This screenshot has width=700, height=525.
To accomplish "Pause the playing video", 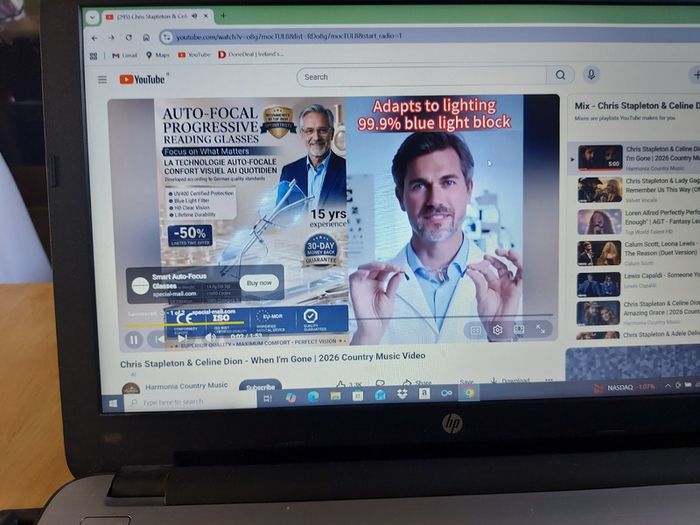I will pos(133,340).
